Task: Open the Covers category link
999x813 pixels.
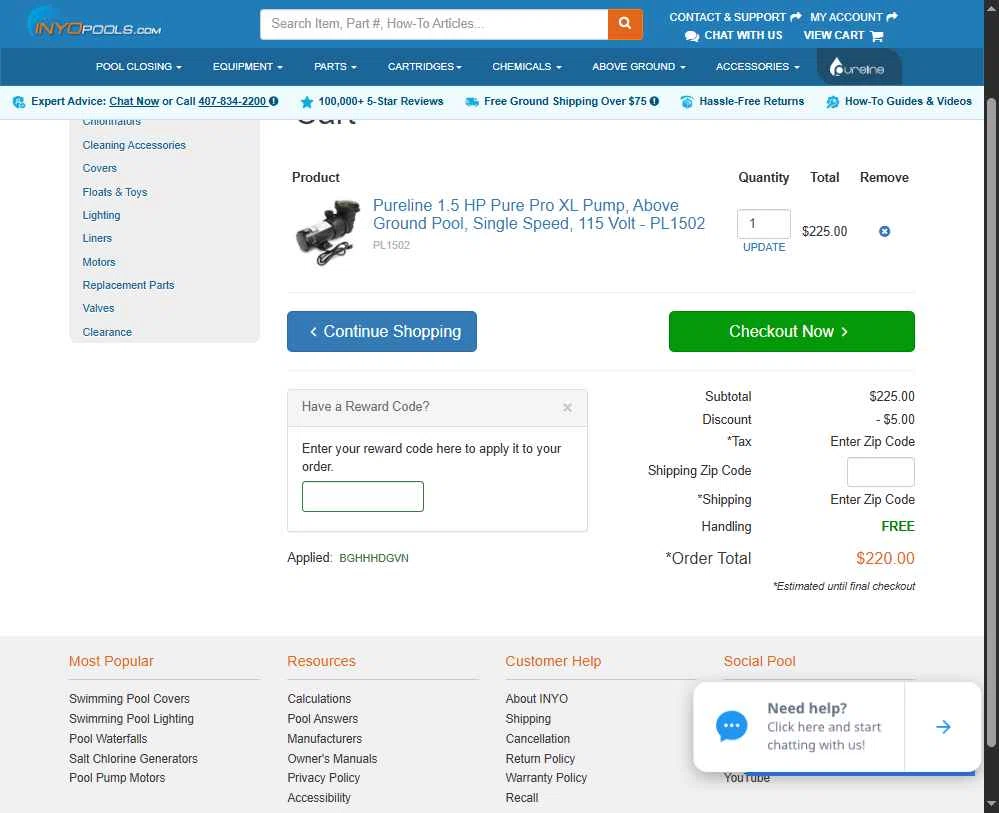Action: (x=99, y=168)
